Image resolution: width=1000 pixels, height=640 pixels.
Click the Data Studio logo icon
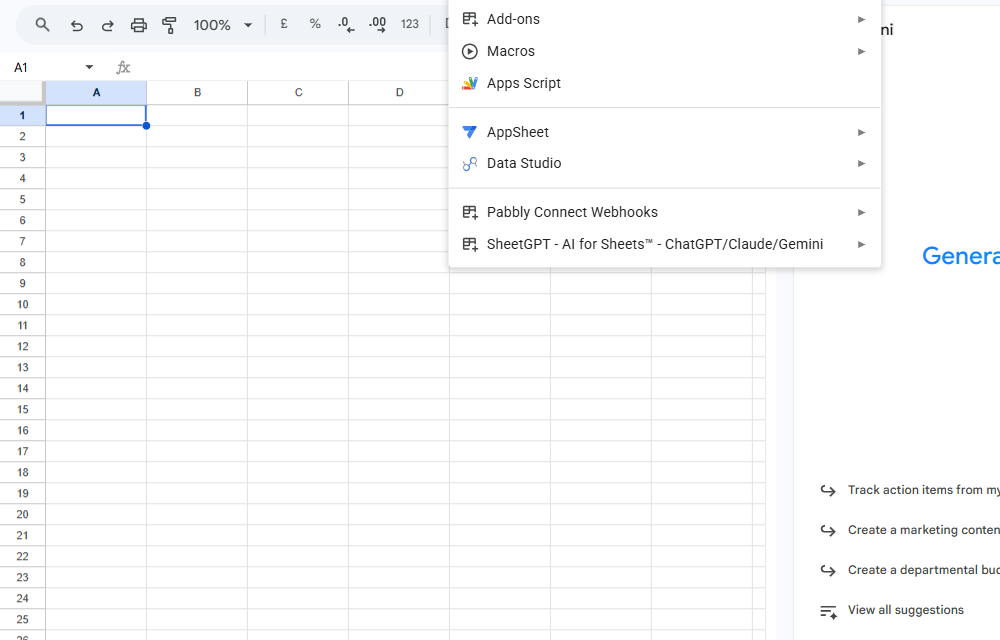470,164
